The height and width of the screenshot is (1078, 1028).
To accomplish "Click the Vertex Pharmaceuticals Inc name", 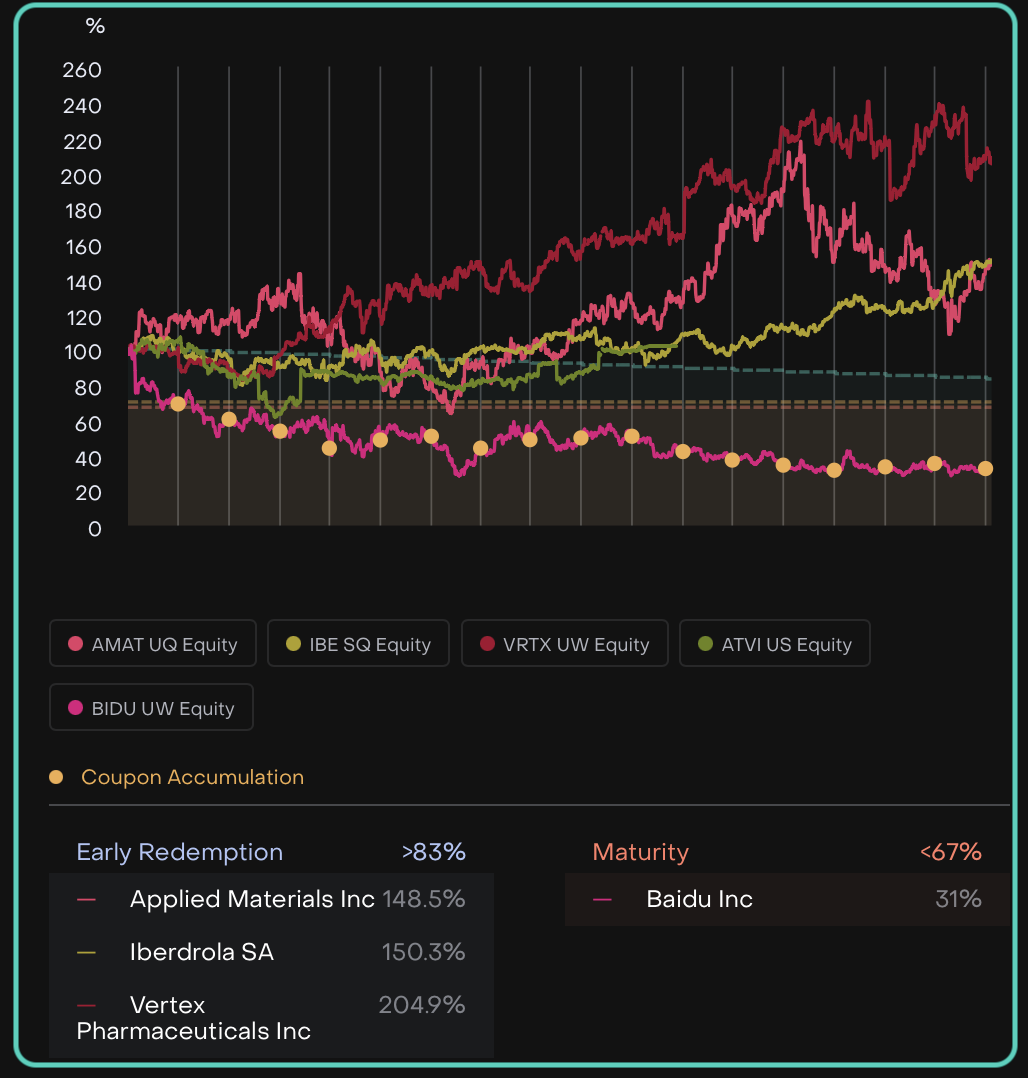I will pos(194,1017).
